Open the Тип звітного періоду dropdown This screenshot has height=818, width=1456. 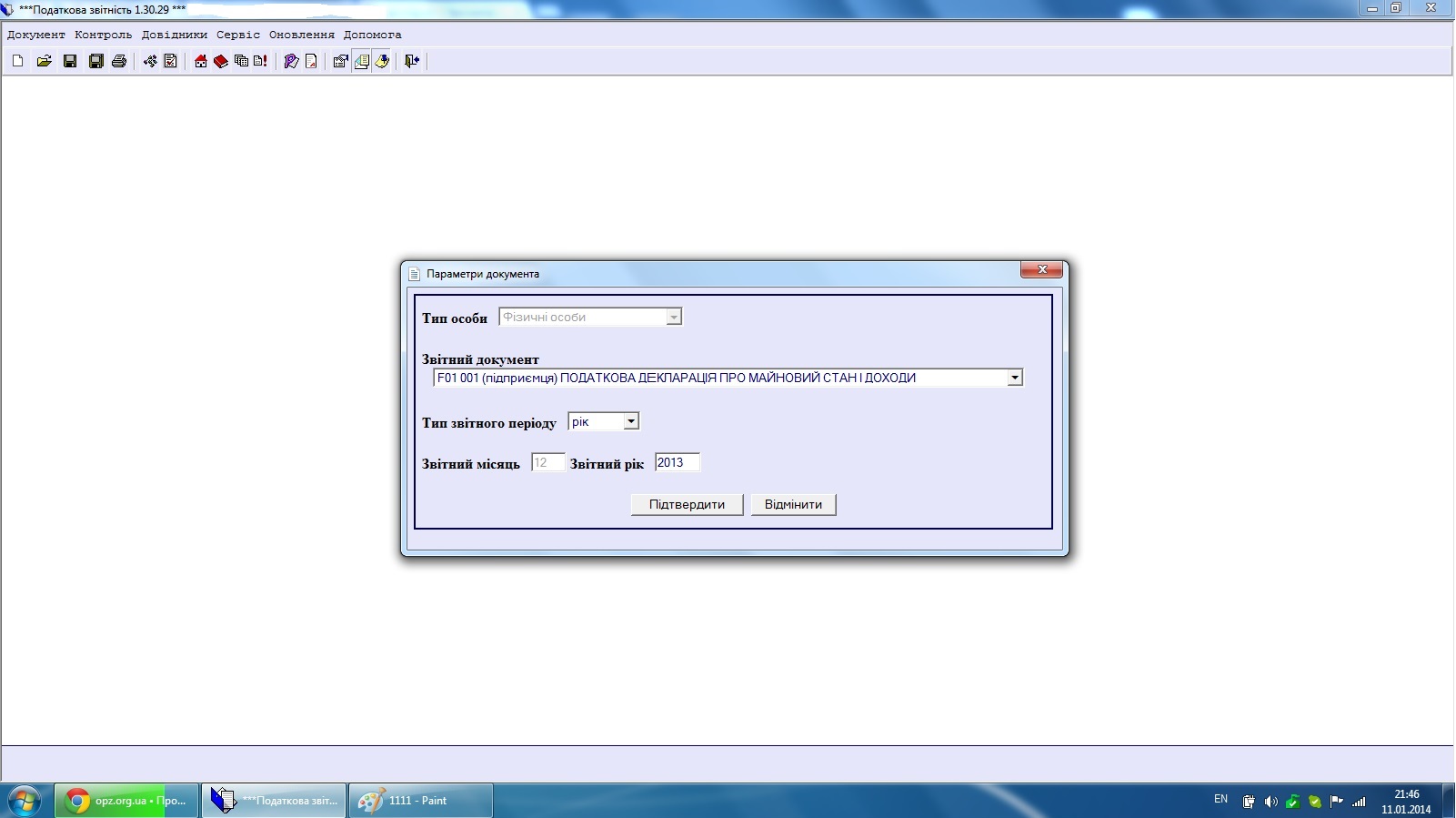coord(630,421)
